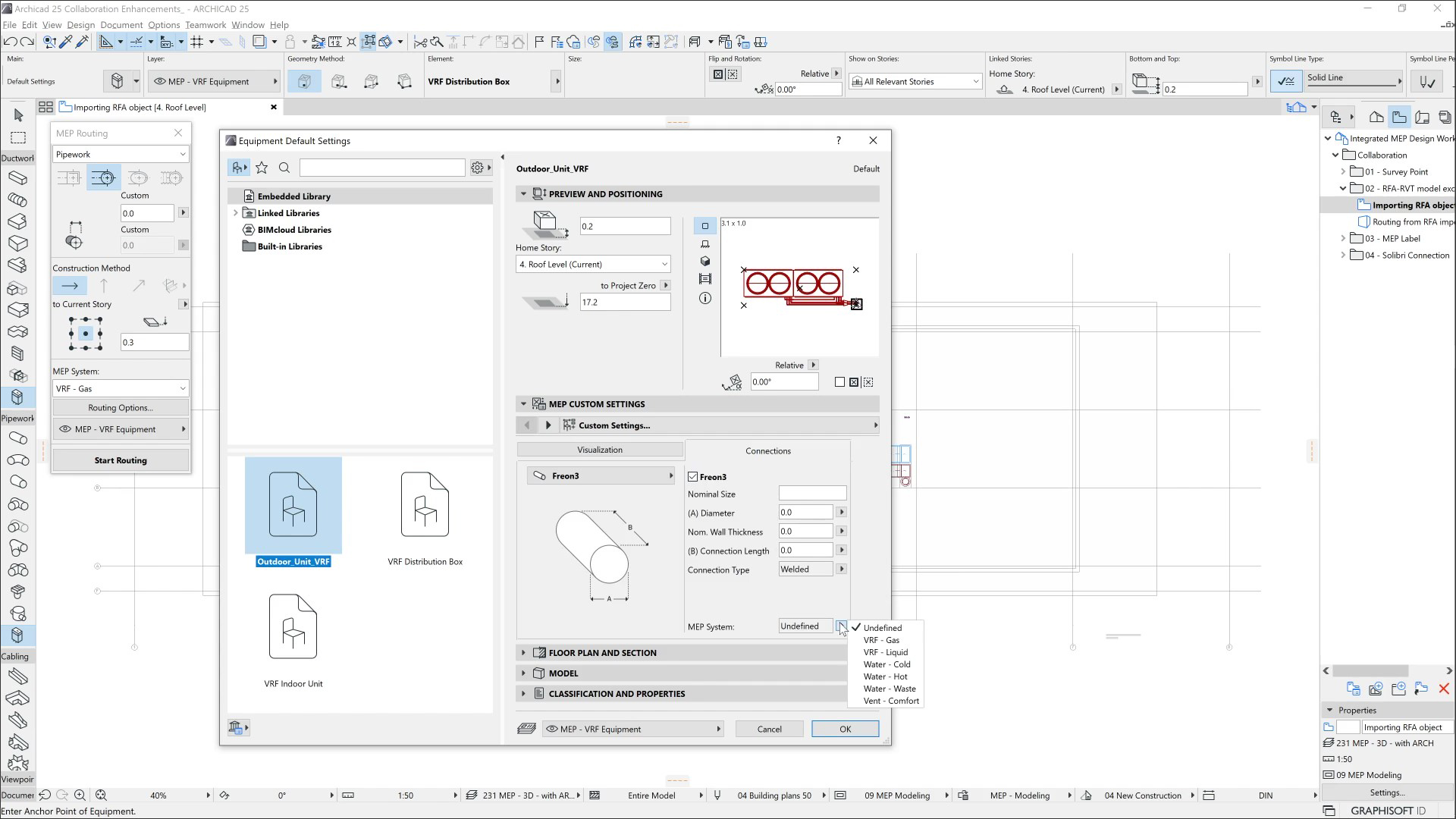Image resolution: width=1456 pixels, height=819 pixels.
Task: Open Pipework dropdown in MEP Routing
Action: click(120, 154)
